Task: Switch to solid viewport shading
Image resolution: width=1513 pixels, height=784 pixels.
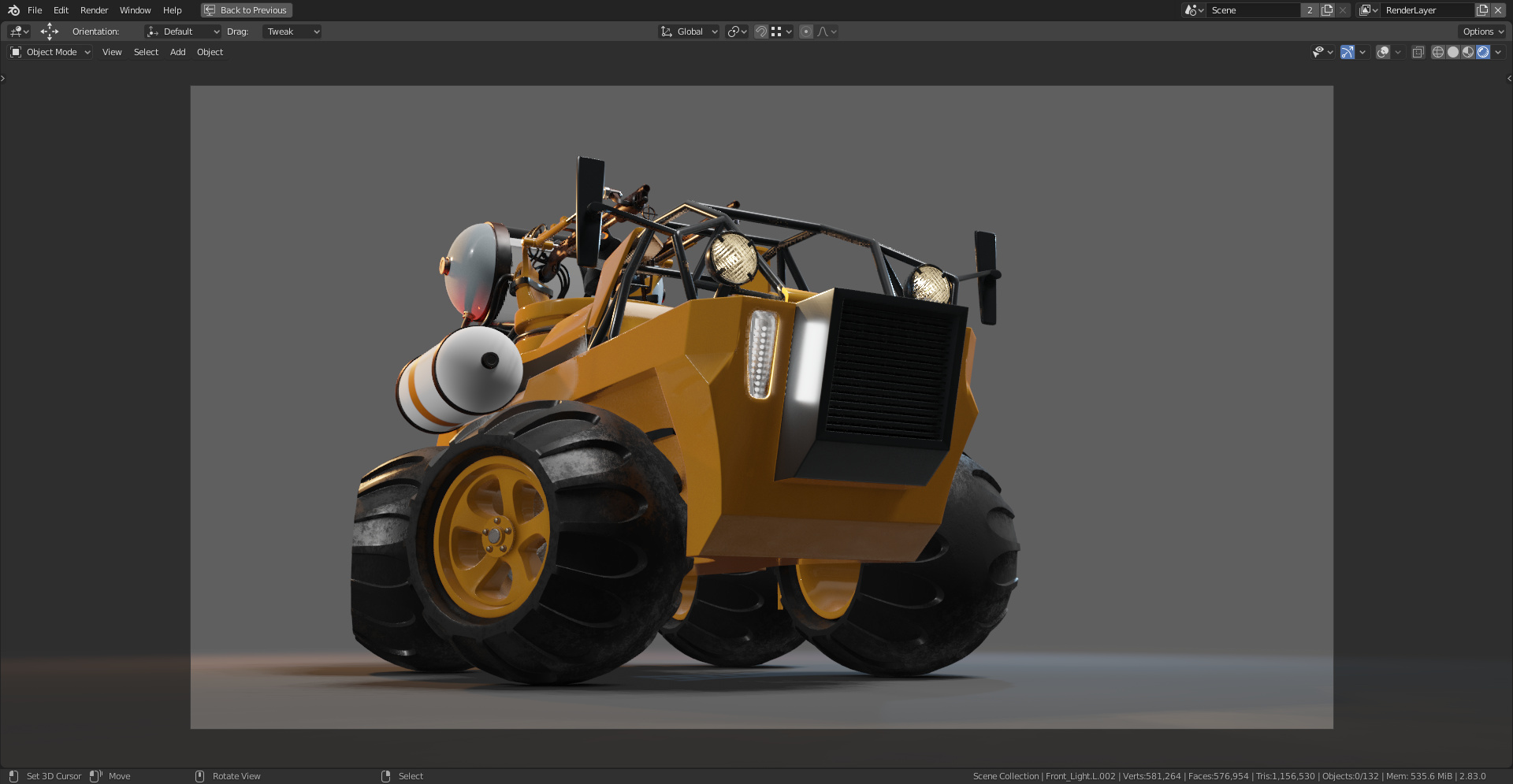Action: 1453,52
